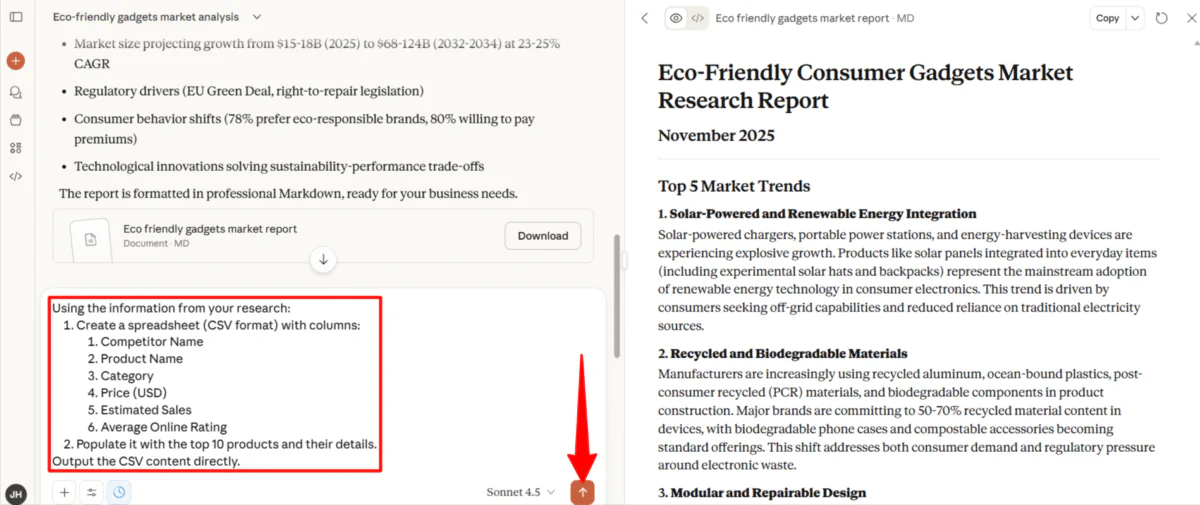Screen dimensions: 1200x505
Task: Open the Projects icon in sidebar
Action: 16,120
